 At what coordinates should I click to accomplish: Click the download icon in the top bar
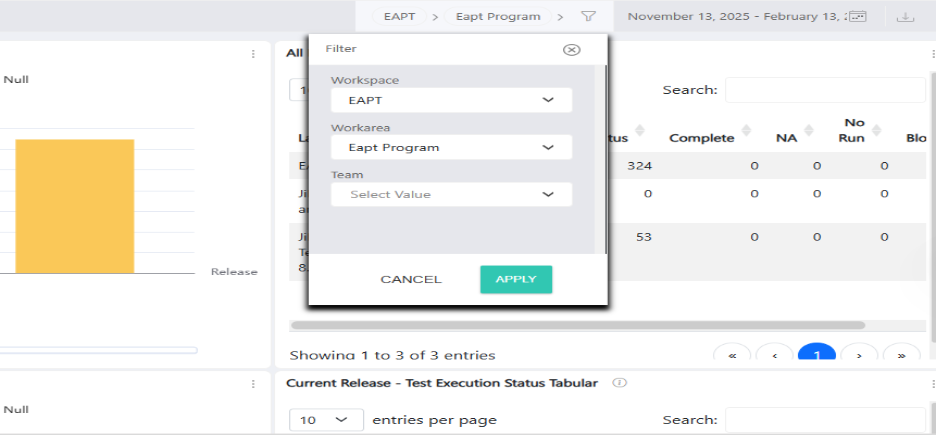click(x=906, y=17)
